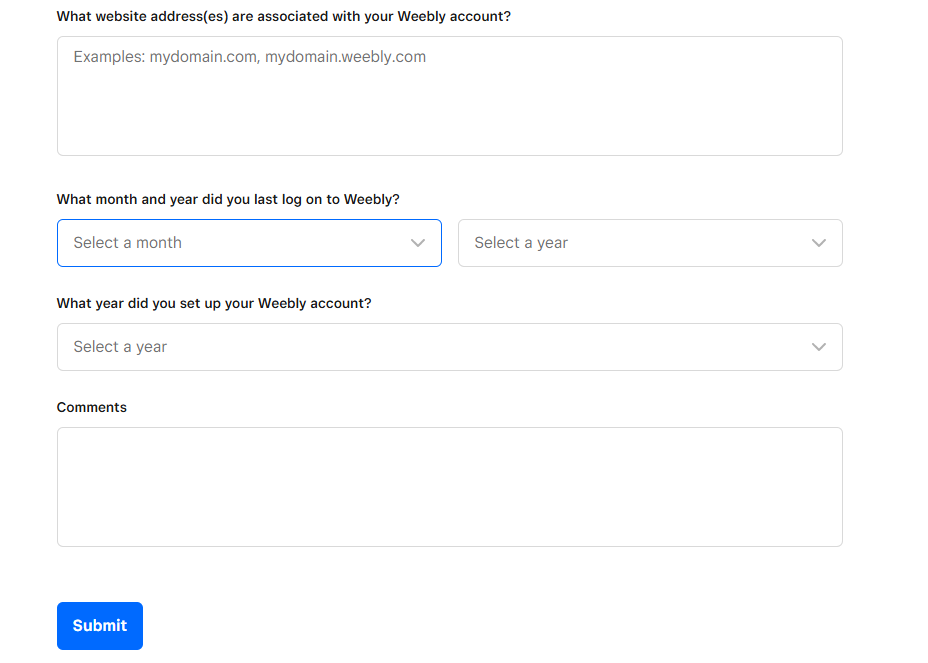Click the month dropdown chevron arrow

(x=418, y=243)
